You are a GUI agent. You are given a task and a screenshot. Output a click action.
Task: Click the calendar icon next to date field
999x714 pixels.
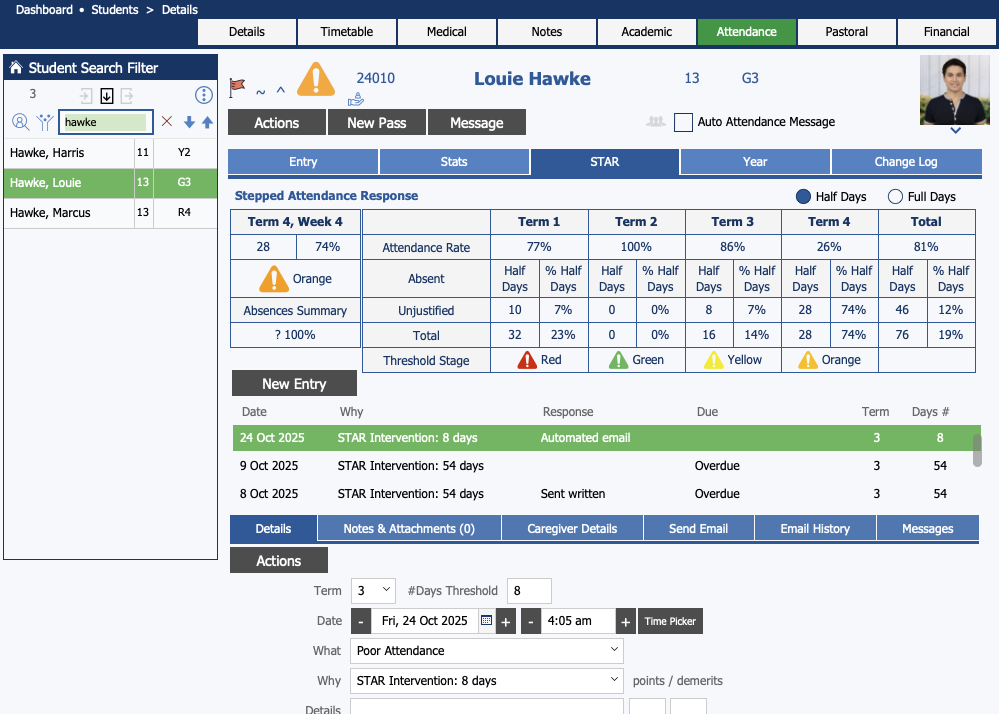click(486, 621)
